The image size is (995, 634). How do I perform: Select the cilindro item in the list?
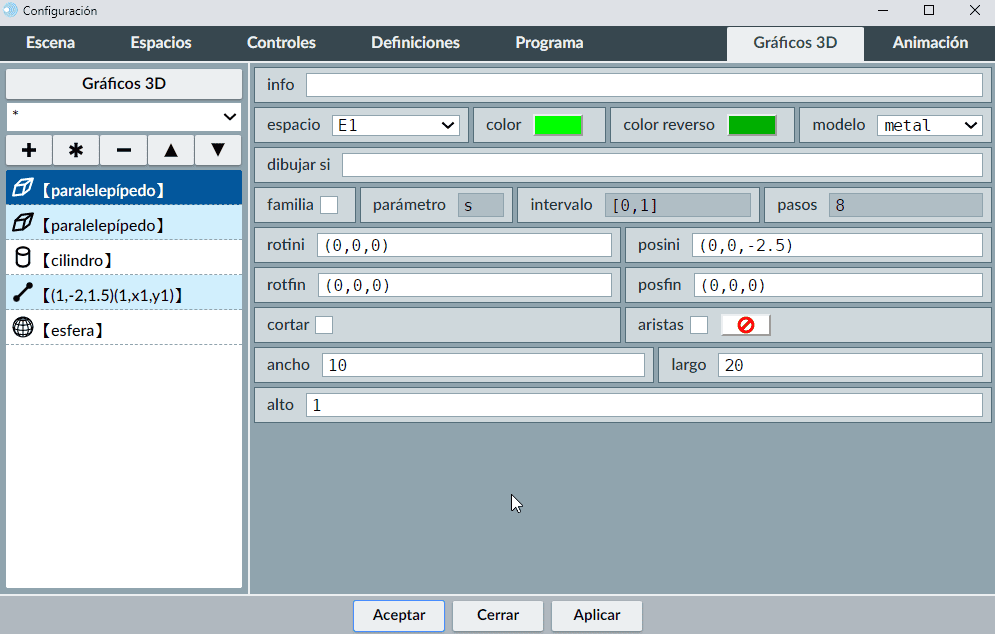(x=124, y=259)
